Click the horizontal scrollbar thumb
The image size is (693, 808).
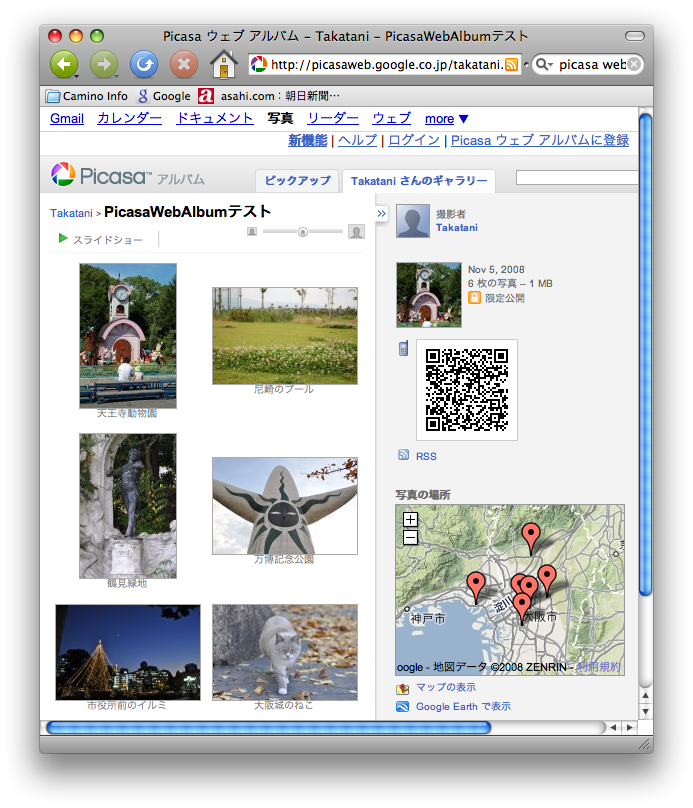pyautogui.click(x=268, y=727)
